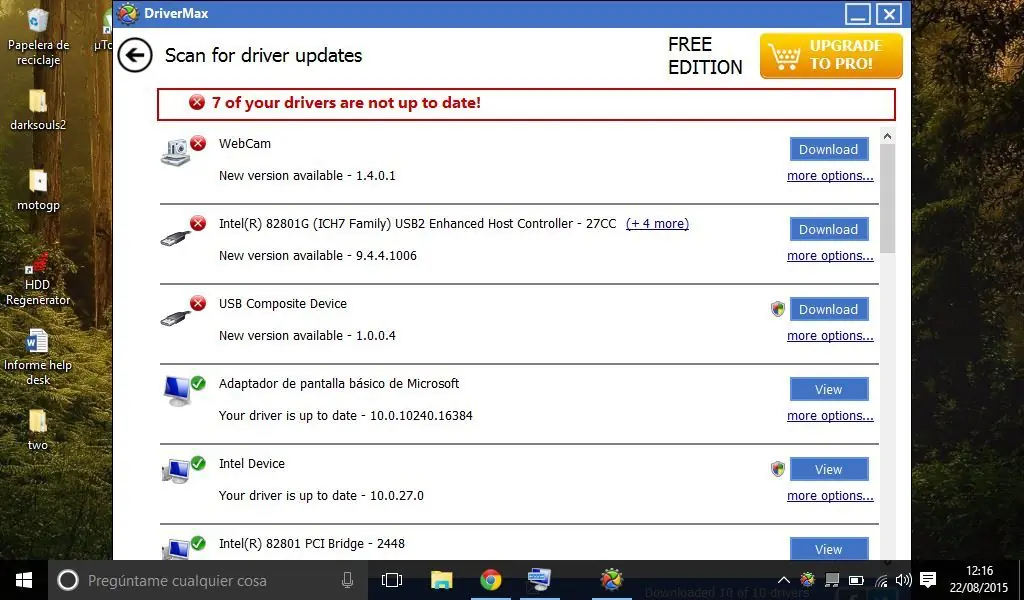This screenshot has width=1024, height=600.
Task: Click the (+ 4 more) link
Action: click(657, 223)
